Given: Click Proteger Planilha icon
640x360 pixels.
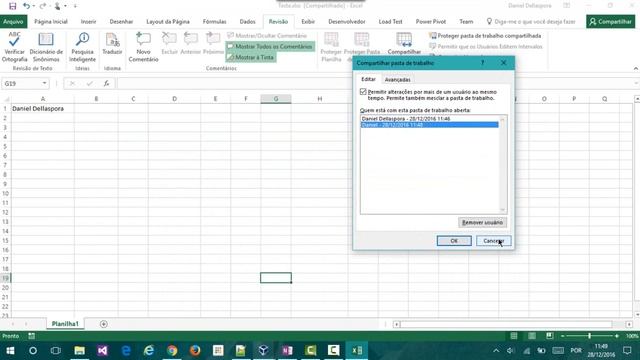Looking at the screenshot, I should 331,47.
